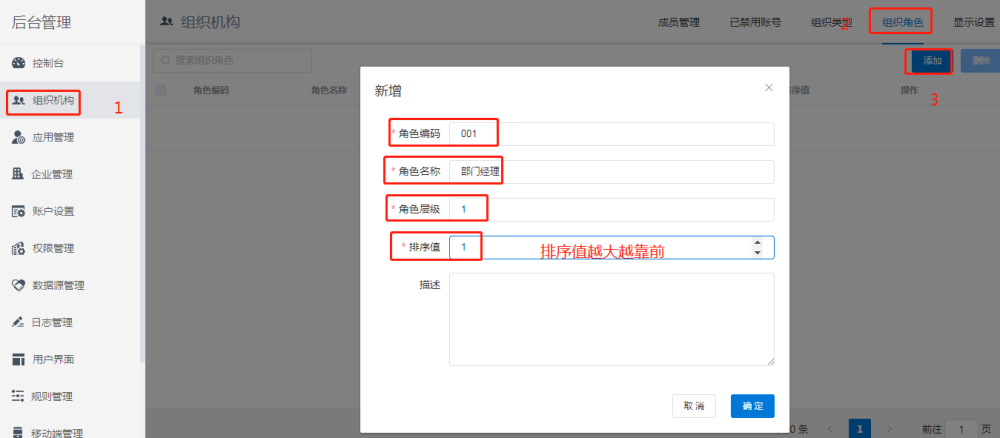Click the 规则管理 icon
Viewport: 1000px width, 438px height.
tap(18, 396)
